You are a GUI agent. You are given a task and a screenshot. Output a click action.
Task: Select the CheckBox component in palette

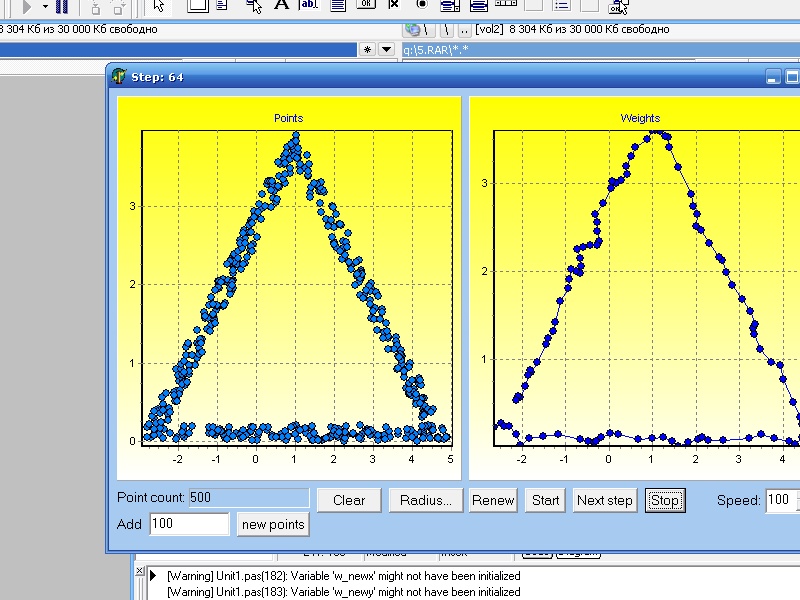click(x=394, y=5)
